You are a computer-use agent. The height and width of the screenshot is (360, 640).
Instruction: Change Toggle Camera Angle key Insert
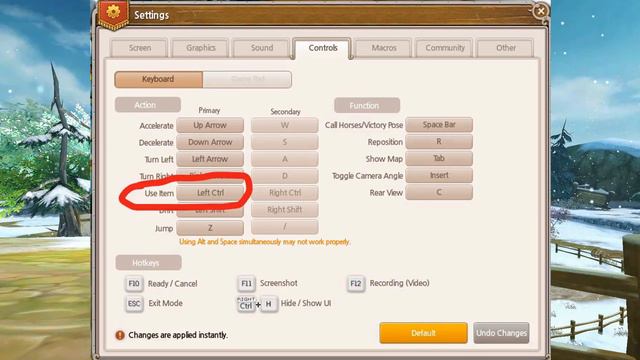click(439, 175)
